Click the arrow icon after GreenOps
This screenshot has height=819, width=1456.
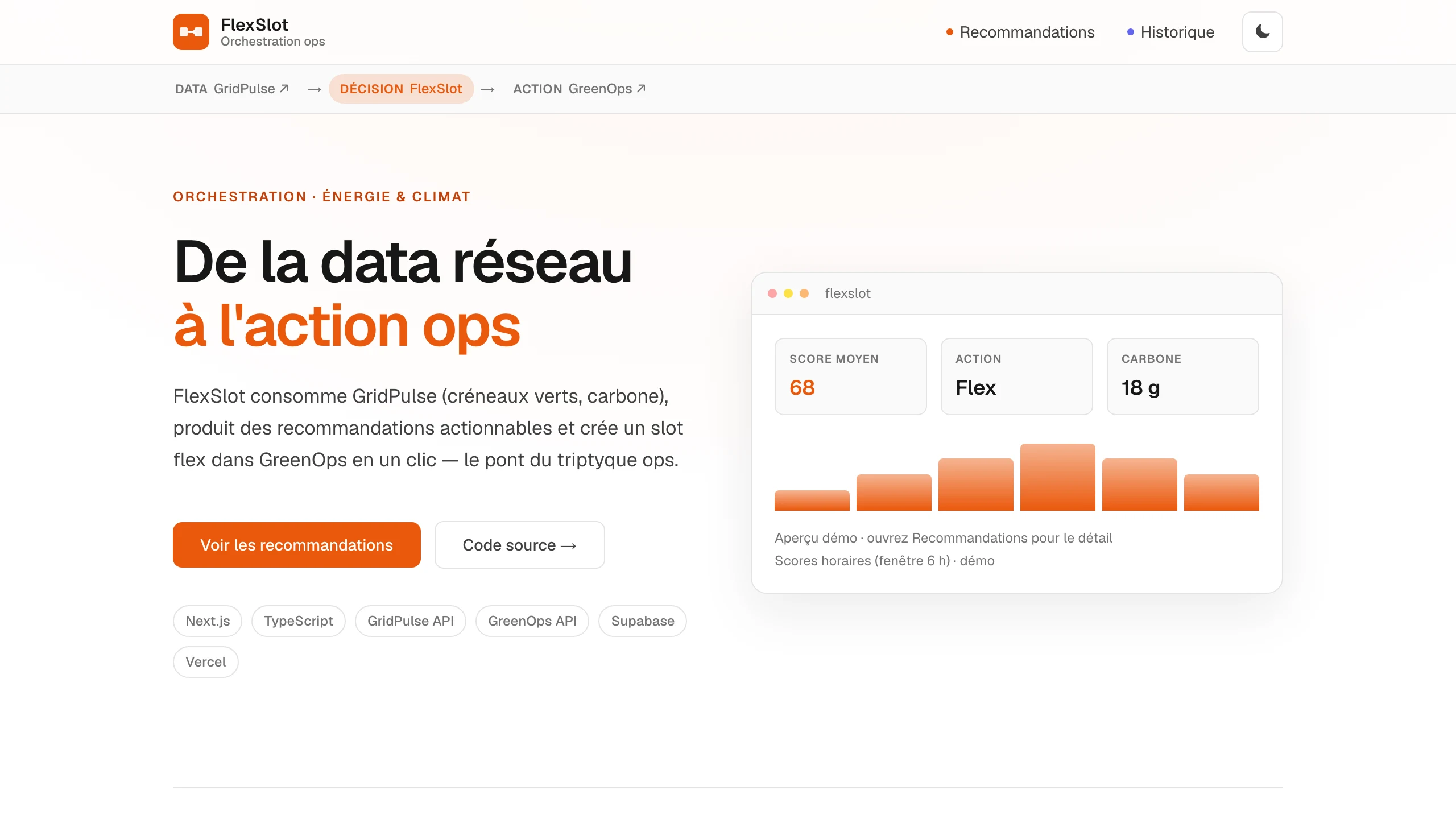[641, 88]
